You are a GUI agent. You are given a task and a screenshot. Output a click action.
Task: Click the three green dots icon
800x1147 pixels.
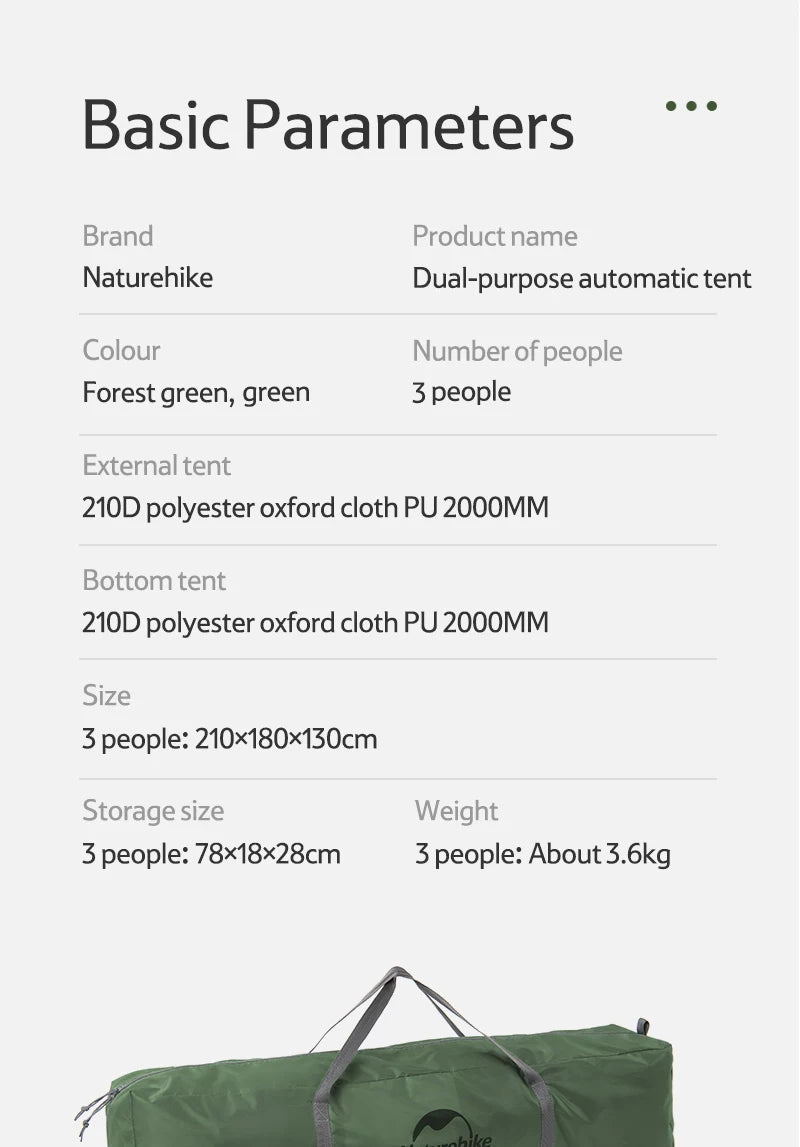(691, 106)
